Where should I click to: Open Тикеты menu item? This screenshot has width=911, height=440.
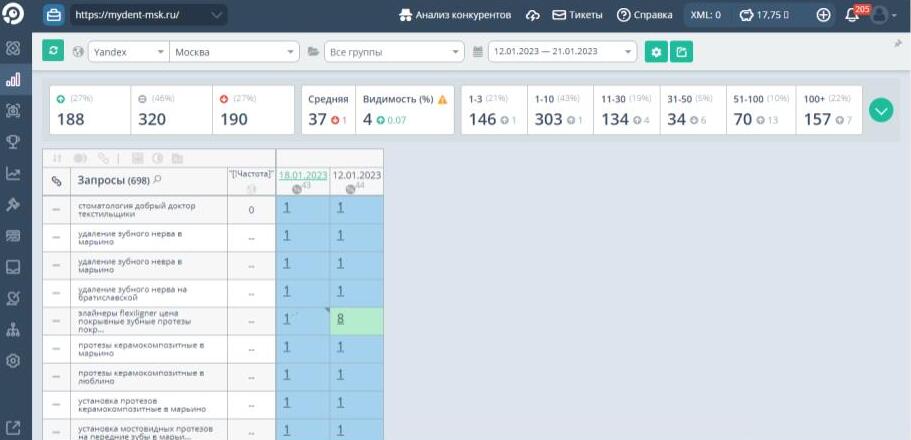(x=577, y=15)
